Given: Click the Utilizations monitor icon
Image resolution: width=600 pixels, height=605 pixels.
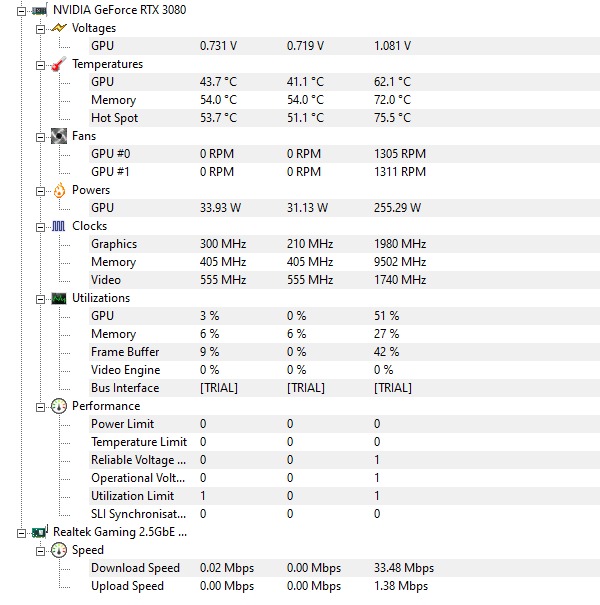Looking at the screenshot, I should (59, 298).
